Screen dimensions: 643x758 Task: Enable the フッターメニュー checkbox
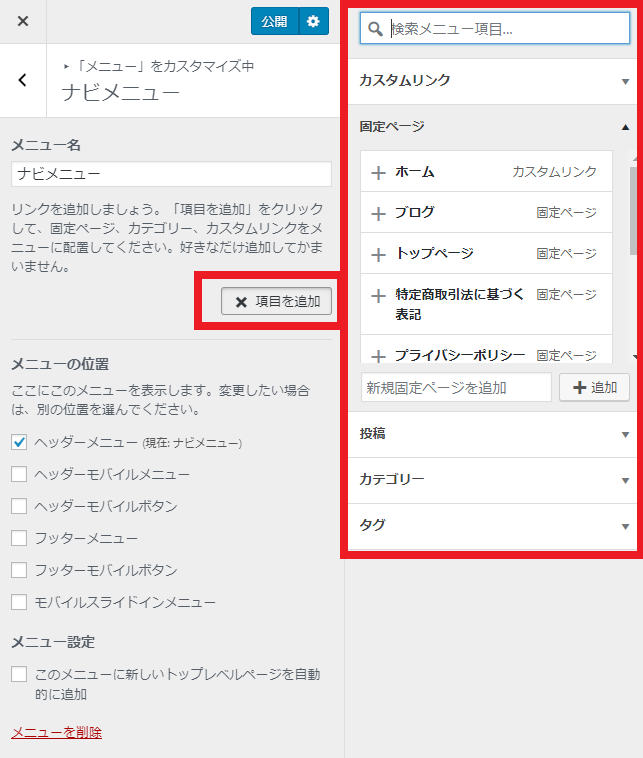(x=19, y=538)
